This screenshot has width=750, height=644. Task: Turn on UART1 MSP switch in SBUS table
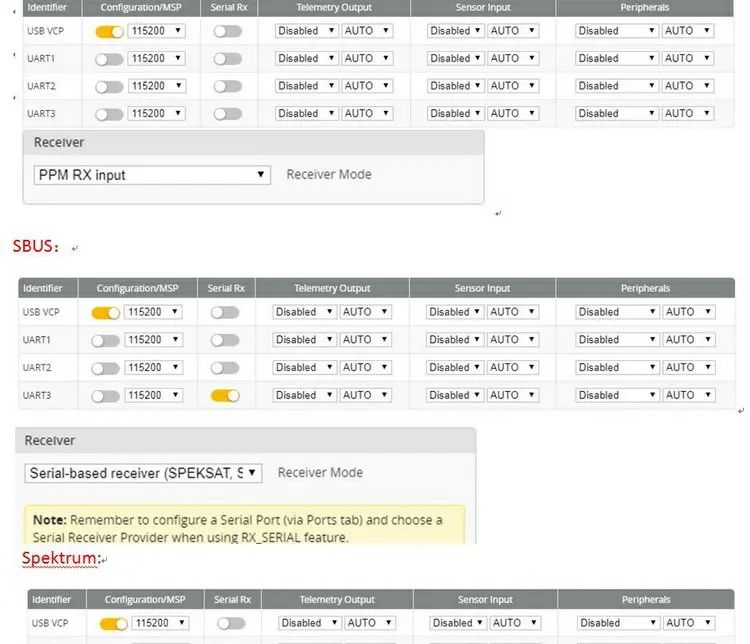pyautogui.click(x=105, y=341)
